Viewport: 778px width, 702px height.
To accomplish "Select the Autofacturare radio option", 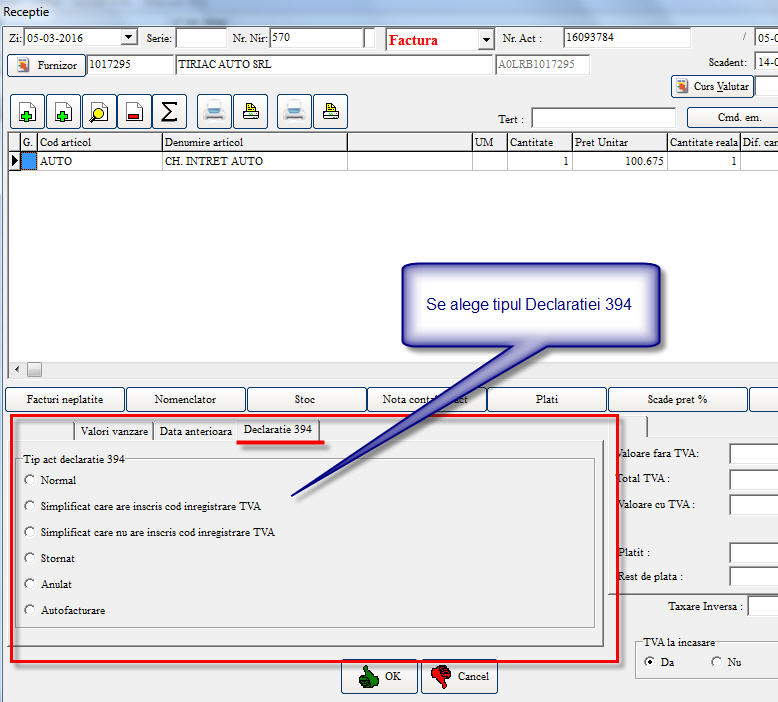I will point(30,610).
